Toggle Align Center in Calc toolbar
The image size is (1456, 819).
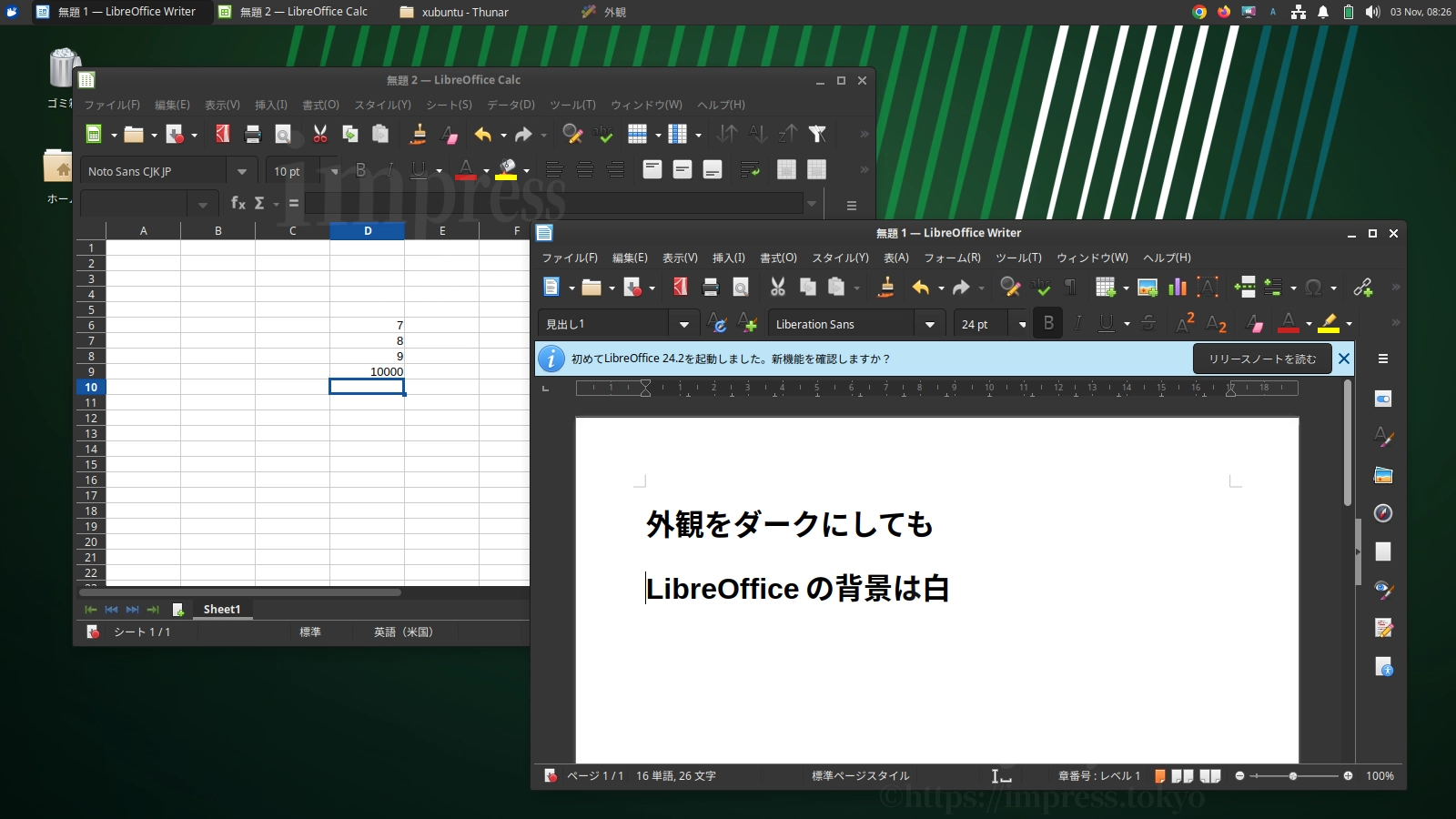[585, 170]
